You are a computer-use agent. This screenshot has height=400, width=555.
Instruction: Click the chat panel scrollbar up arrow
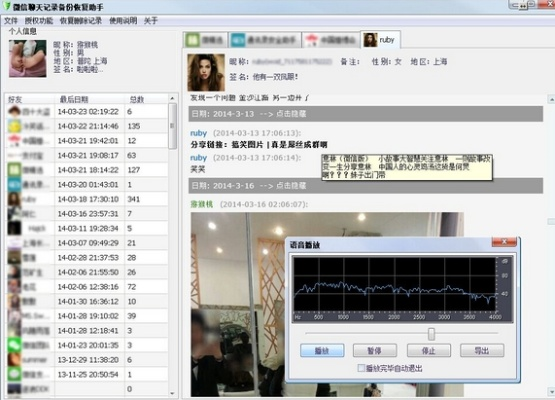551,99
